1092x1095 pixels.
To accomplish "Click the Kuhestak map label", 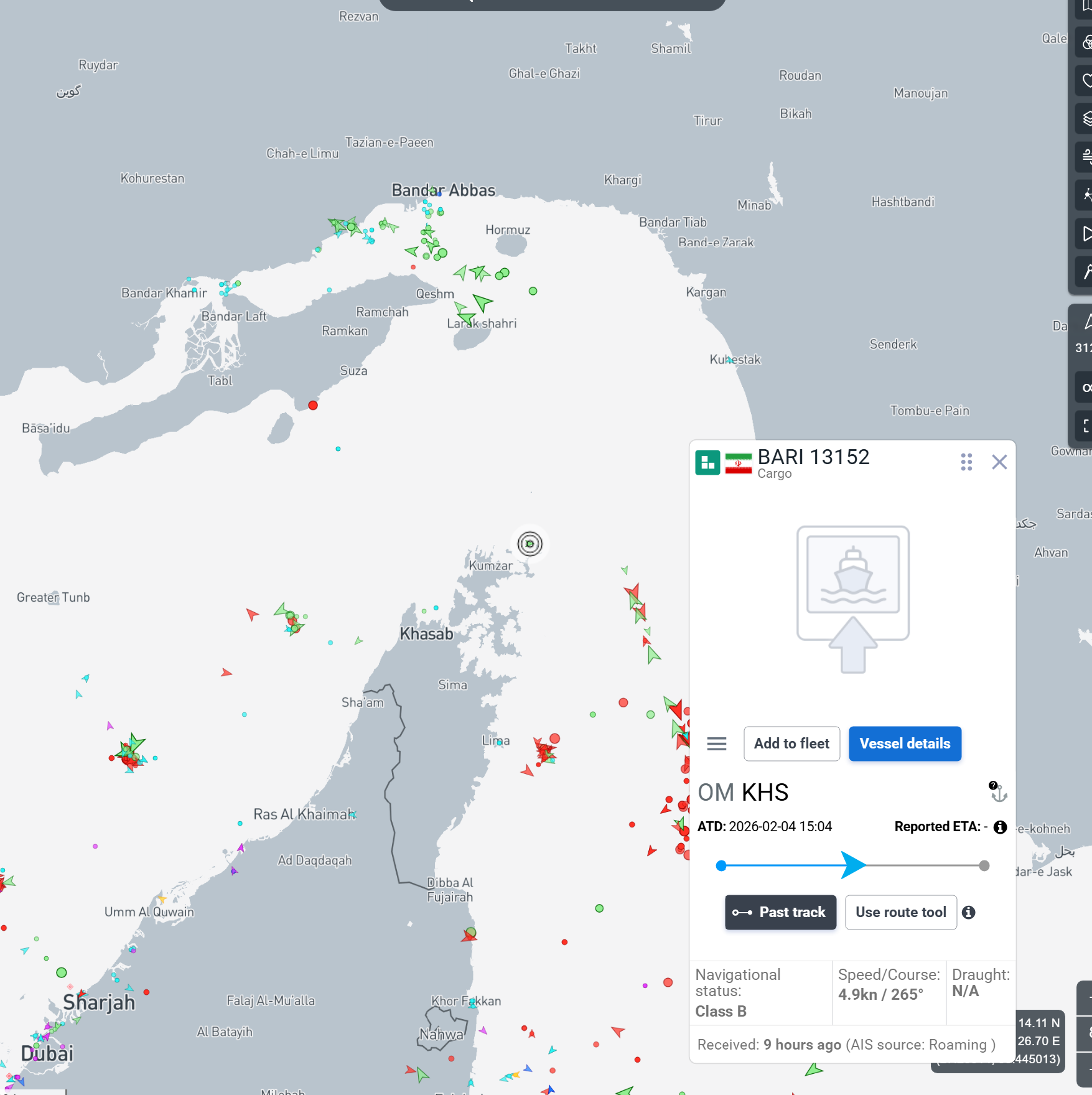I will [735, 360].
